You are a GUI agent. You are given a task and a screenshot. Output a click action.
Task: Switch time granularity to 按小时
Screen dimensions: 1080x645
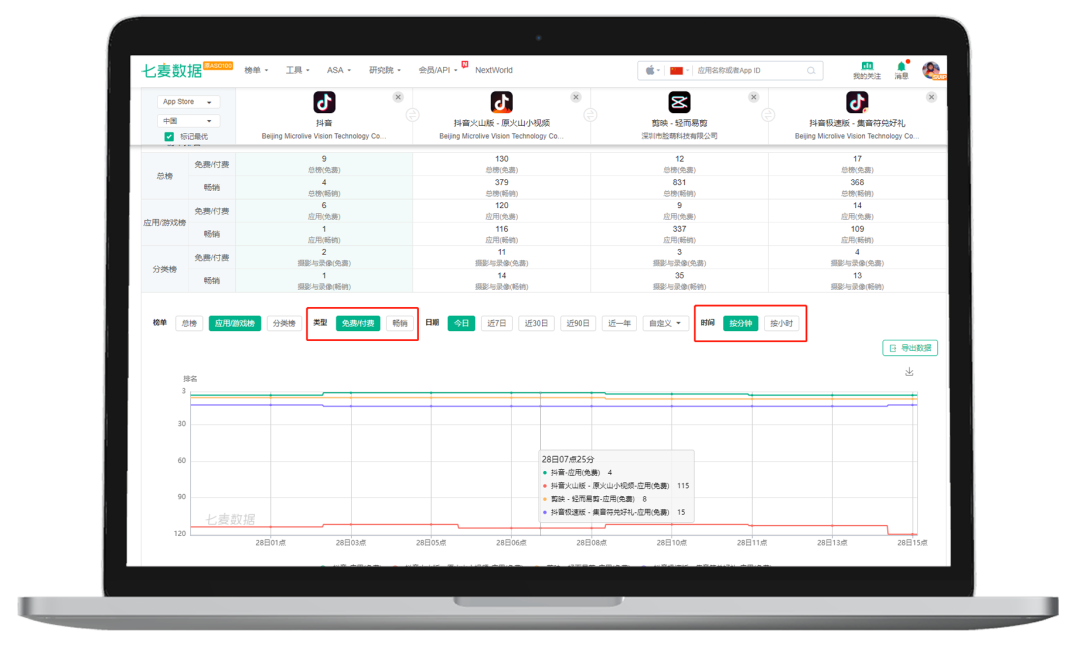(781, 323)
